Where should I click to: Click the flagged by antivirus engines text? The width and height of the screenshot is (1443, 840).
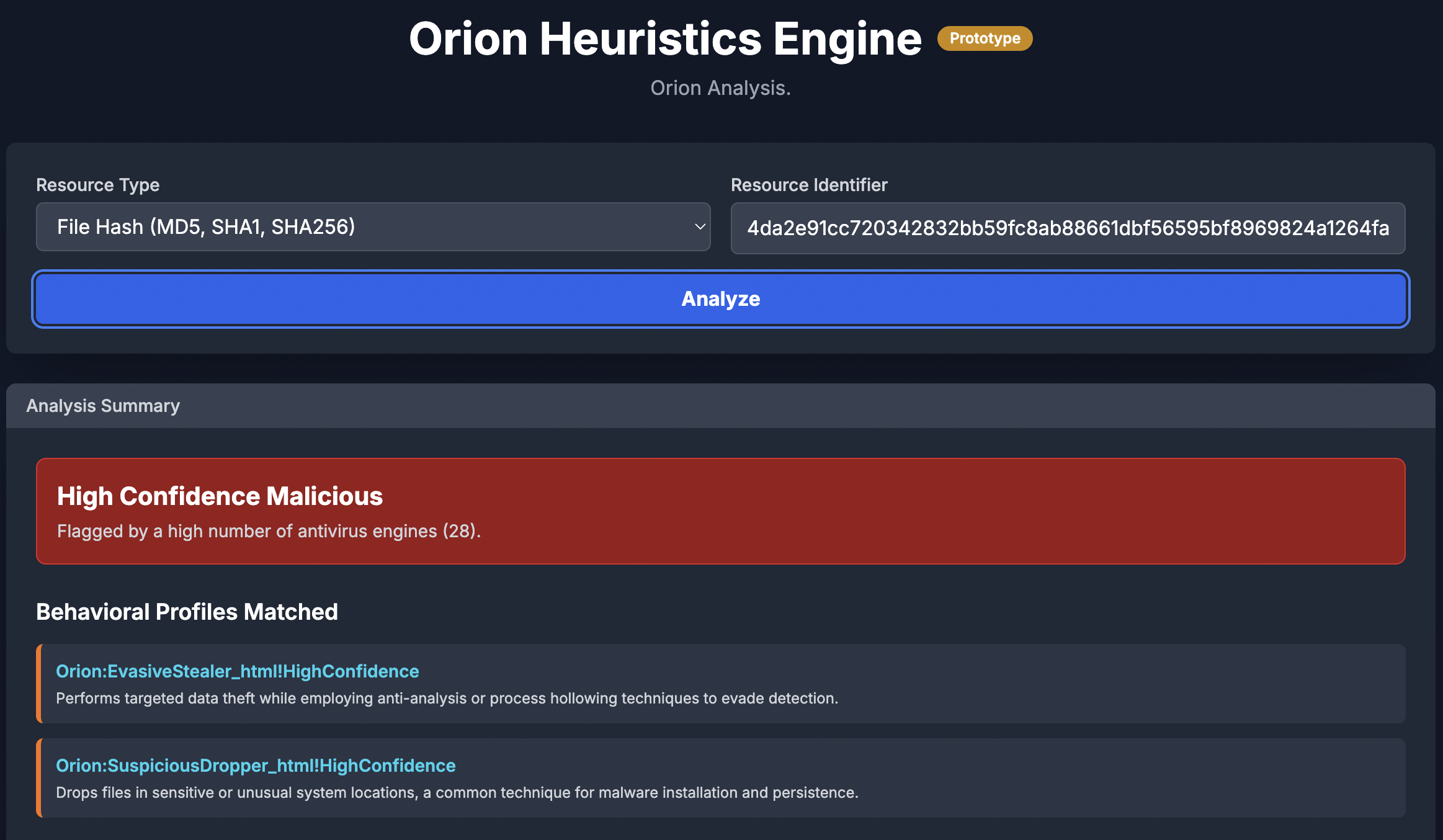pos(269,531)
